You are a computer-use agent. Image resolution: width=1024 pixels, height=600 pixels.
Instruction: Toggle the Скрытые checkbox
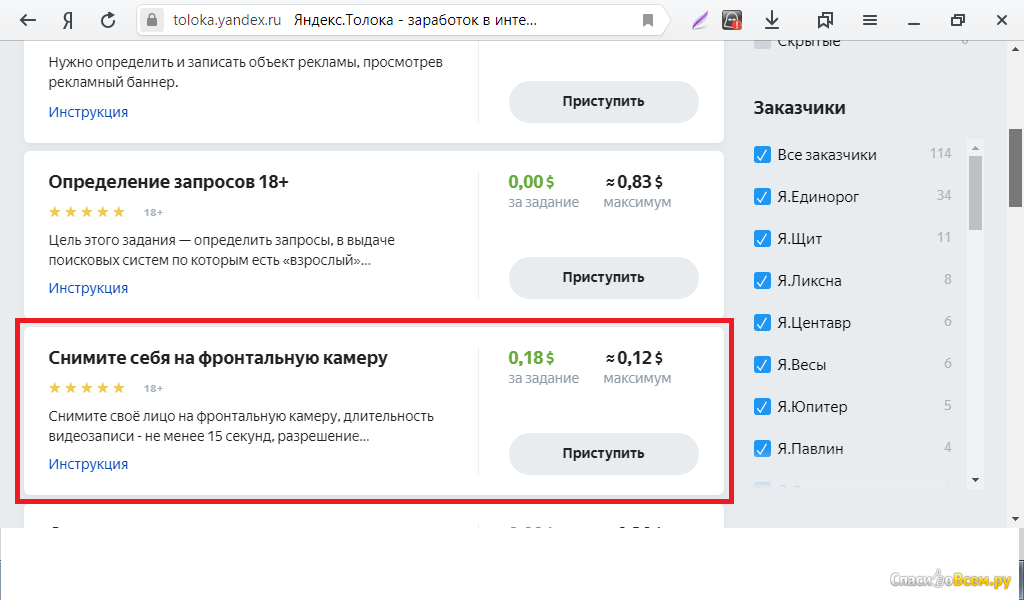[x=762, y=43]
